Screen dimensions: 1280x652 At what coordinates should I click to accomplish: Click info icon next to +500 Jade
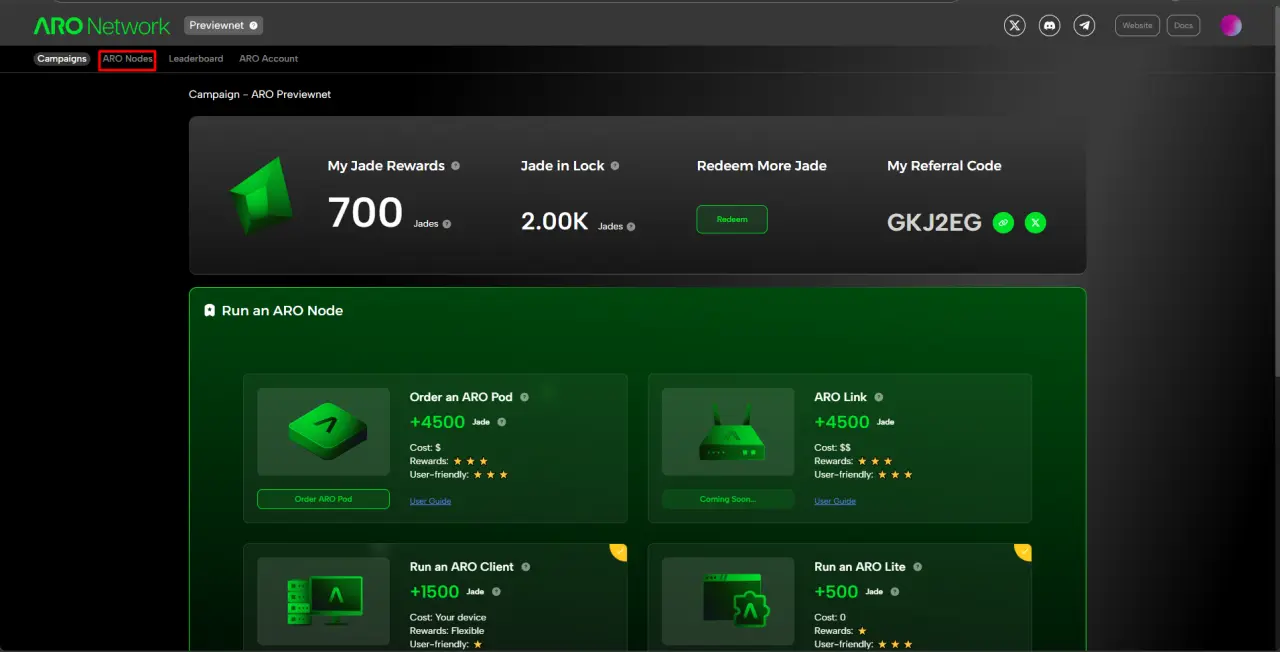894,592
